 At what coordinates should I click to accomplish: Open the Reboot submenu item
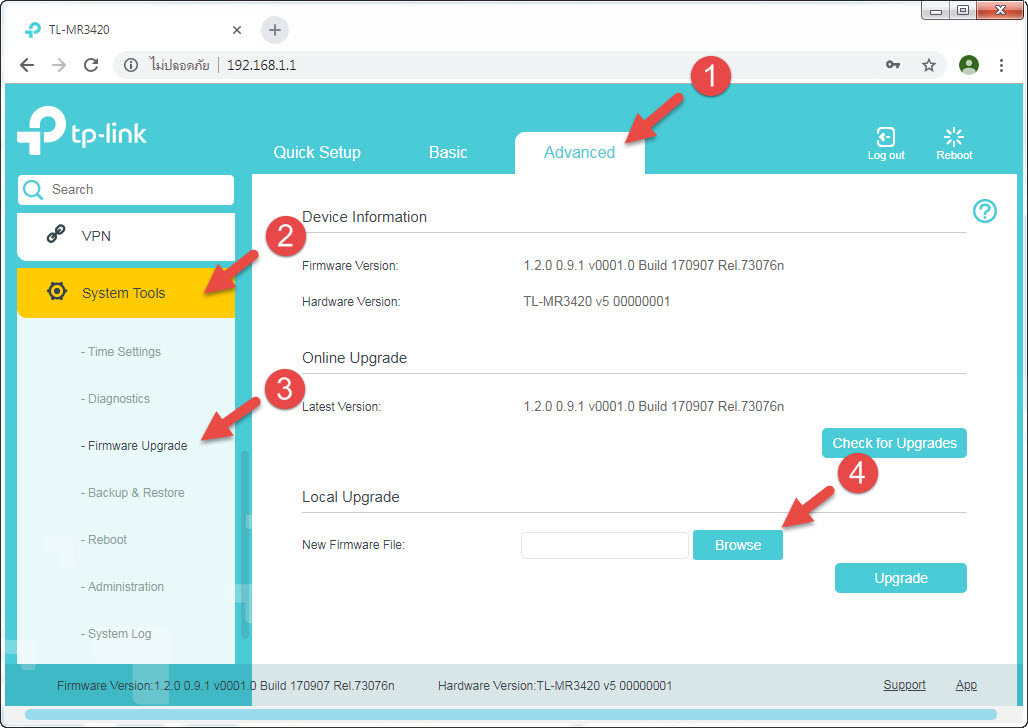click(104, 540)
